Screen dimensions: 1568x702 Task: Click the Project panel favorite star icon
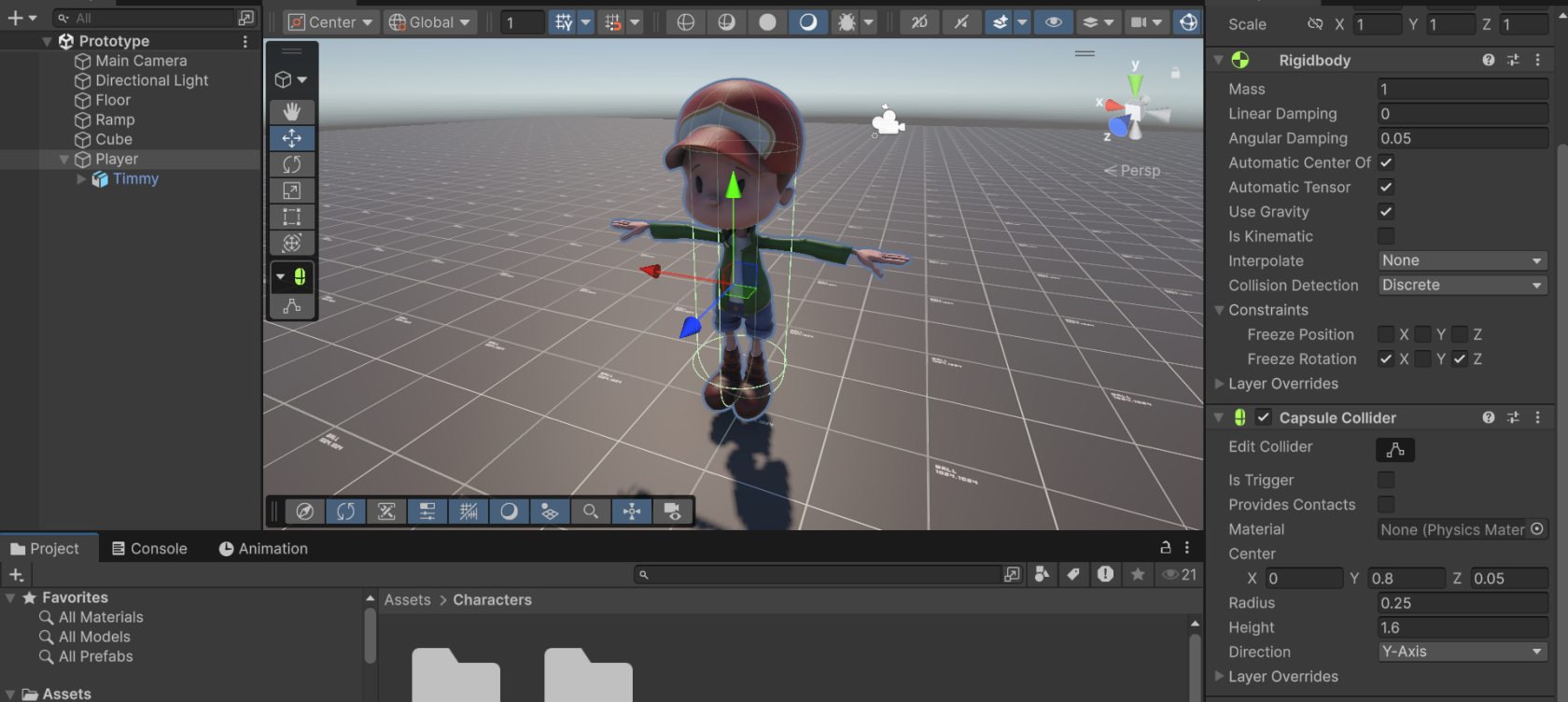pyautogui.click(x=1138, y=575)
